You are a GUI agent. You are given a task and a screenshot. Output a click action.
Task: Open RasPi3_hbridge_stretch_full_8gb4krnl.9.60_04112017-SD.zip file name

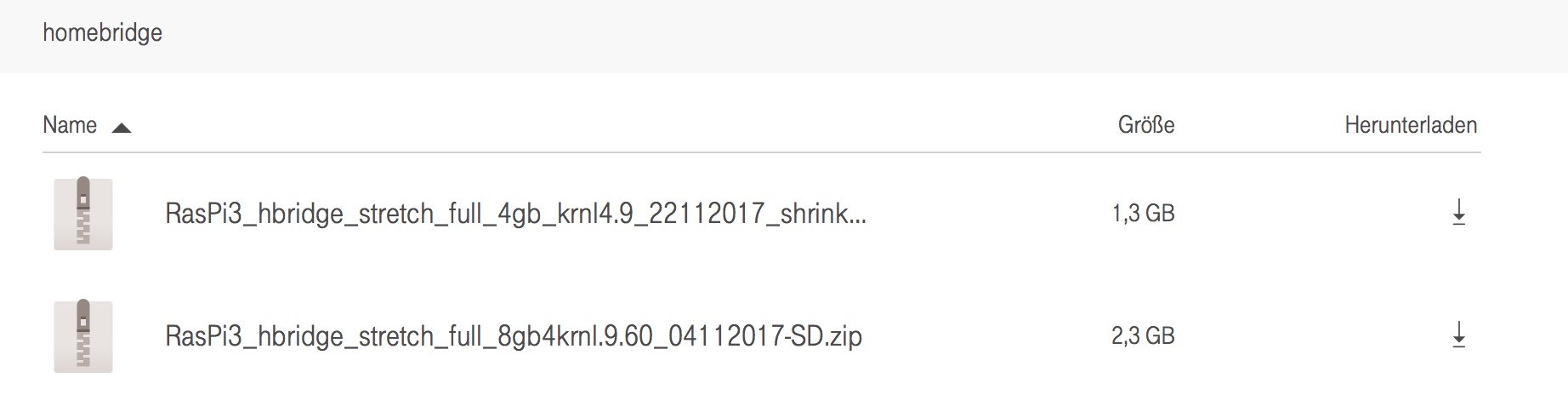pos(514,336)
